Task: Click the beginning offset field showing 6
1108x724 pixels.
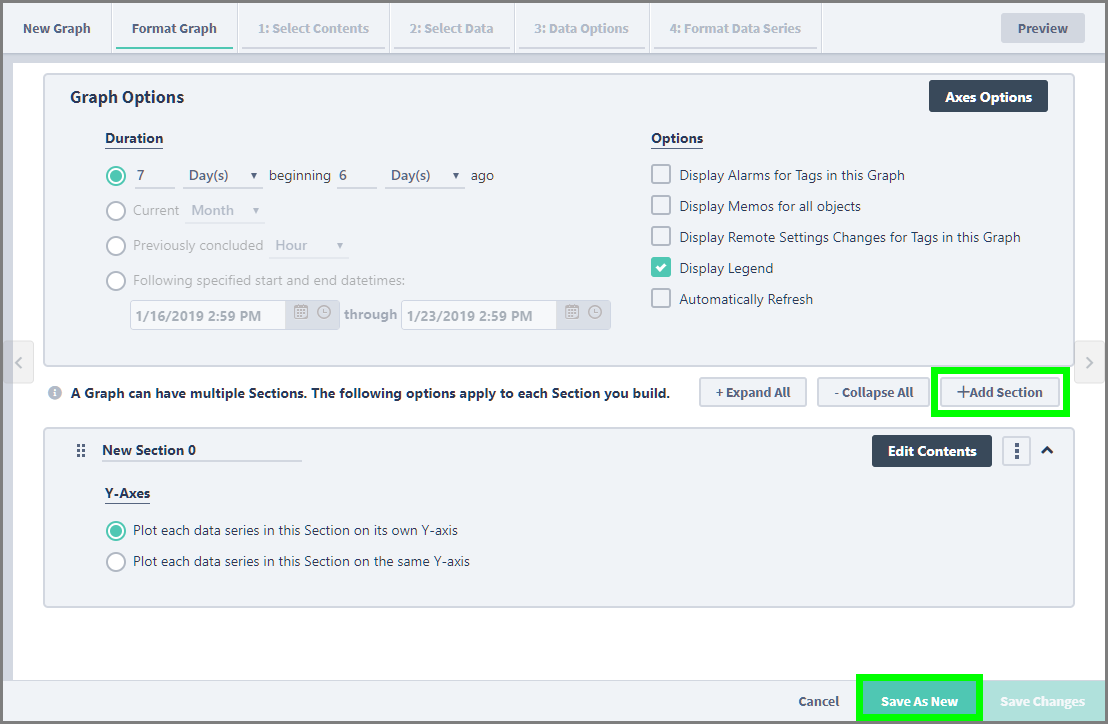Action: click(357, 175)
